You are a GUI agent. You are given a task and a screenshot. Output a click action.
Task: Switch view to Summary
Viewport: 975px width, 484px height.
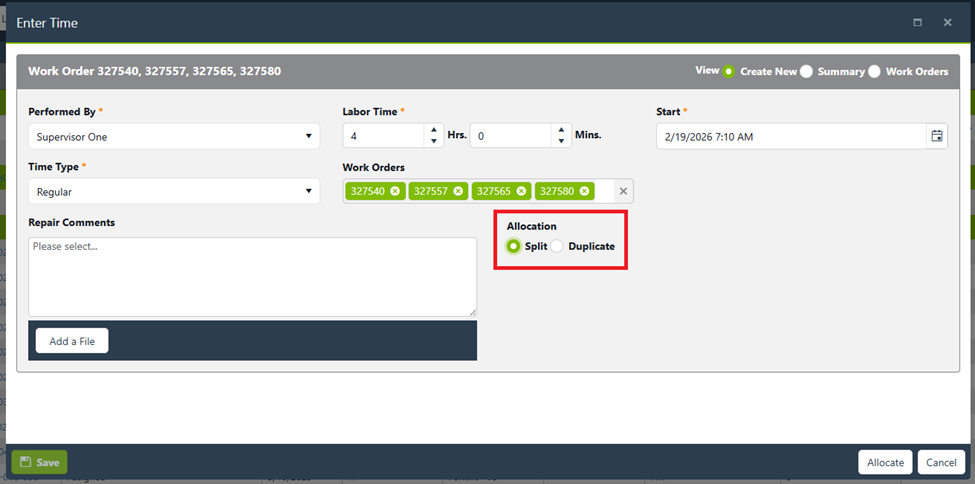[806, 71]
